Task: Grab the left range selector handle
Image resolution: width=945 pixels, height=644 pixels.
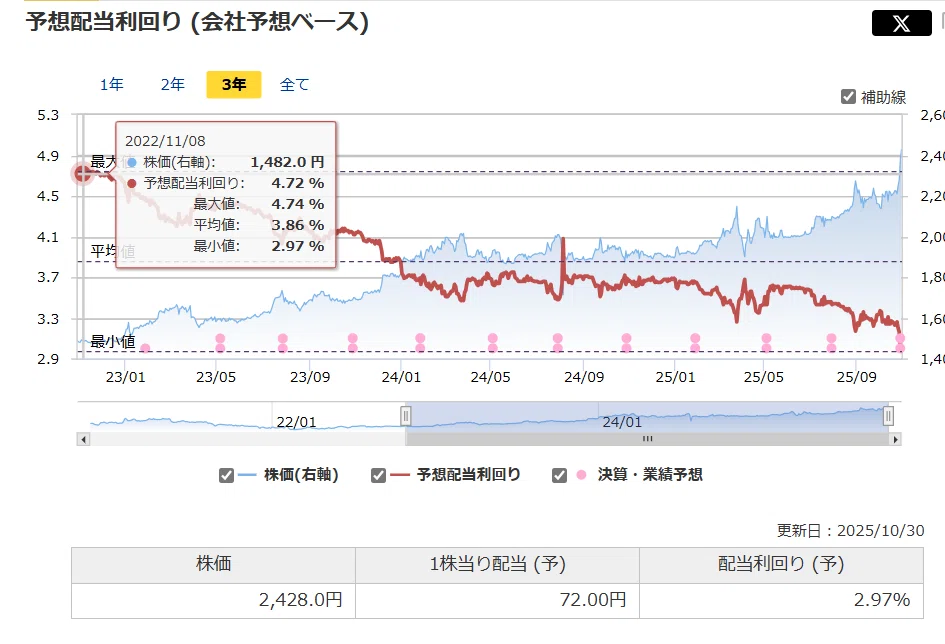Action: click(x=406, y=416)
